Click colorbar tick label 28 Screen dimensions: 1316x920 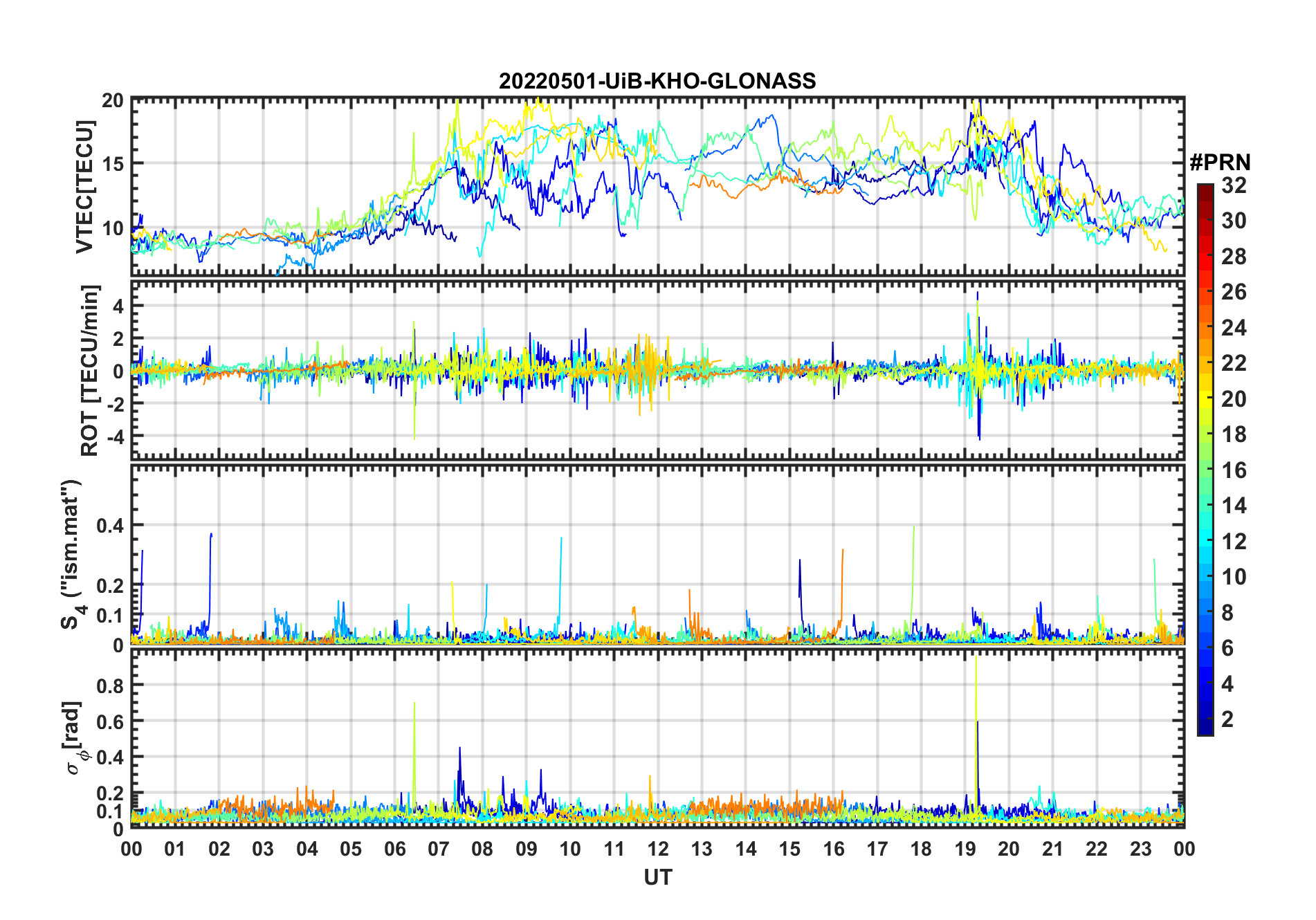tap(1234, 257)
